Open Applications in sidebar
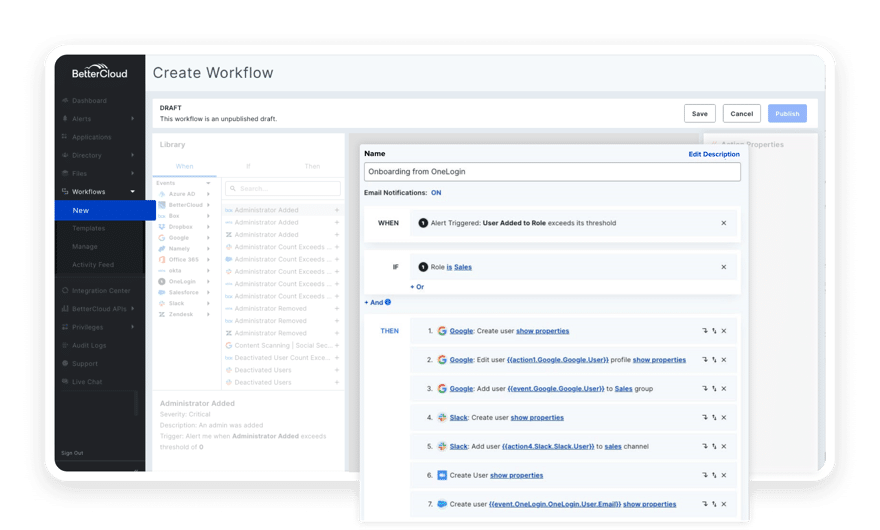Image resolution: width=880 pixels, height=530 pixels. (91, 137)
